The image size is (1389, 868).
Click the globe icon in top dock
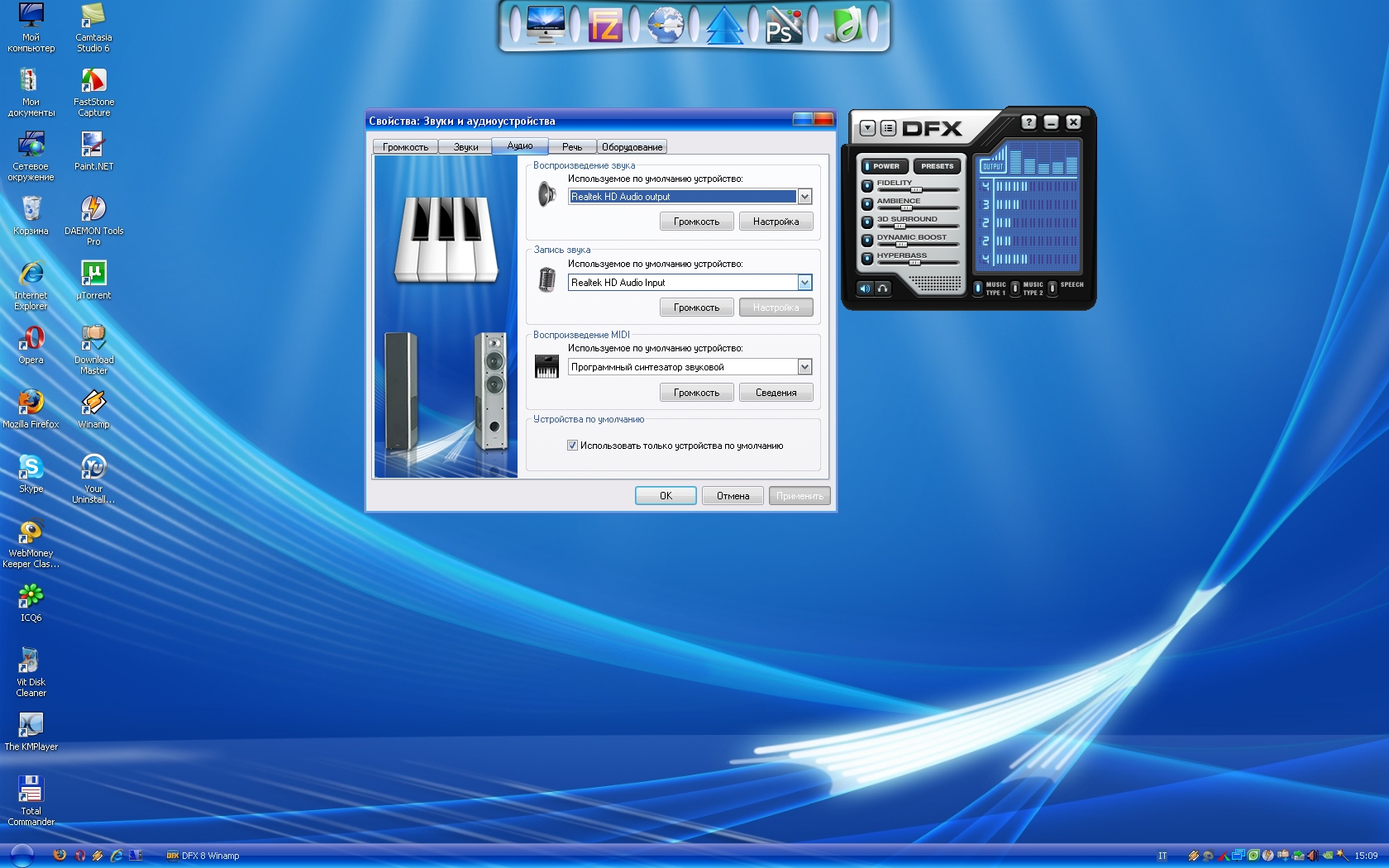(x=666, y=24)
